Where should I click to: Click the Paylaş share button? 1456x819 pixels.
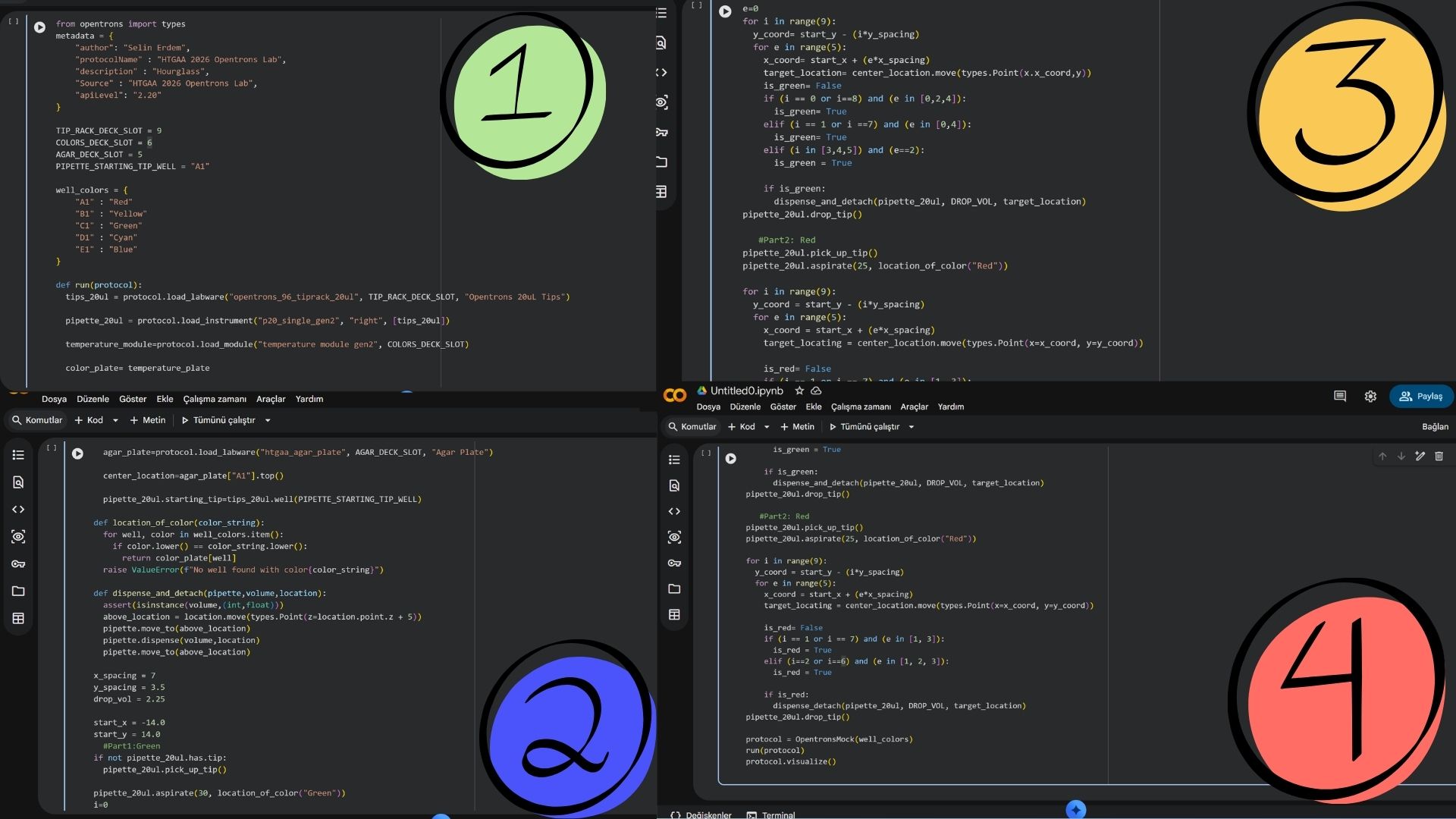1421,397
